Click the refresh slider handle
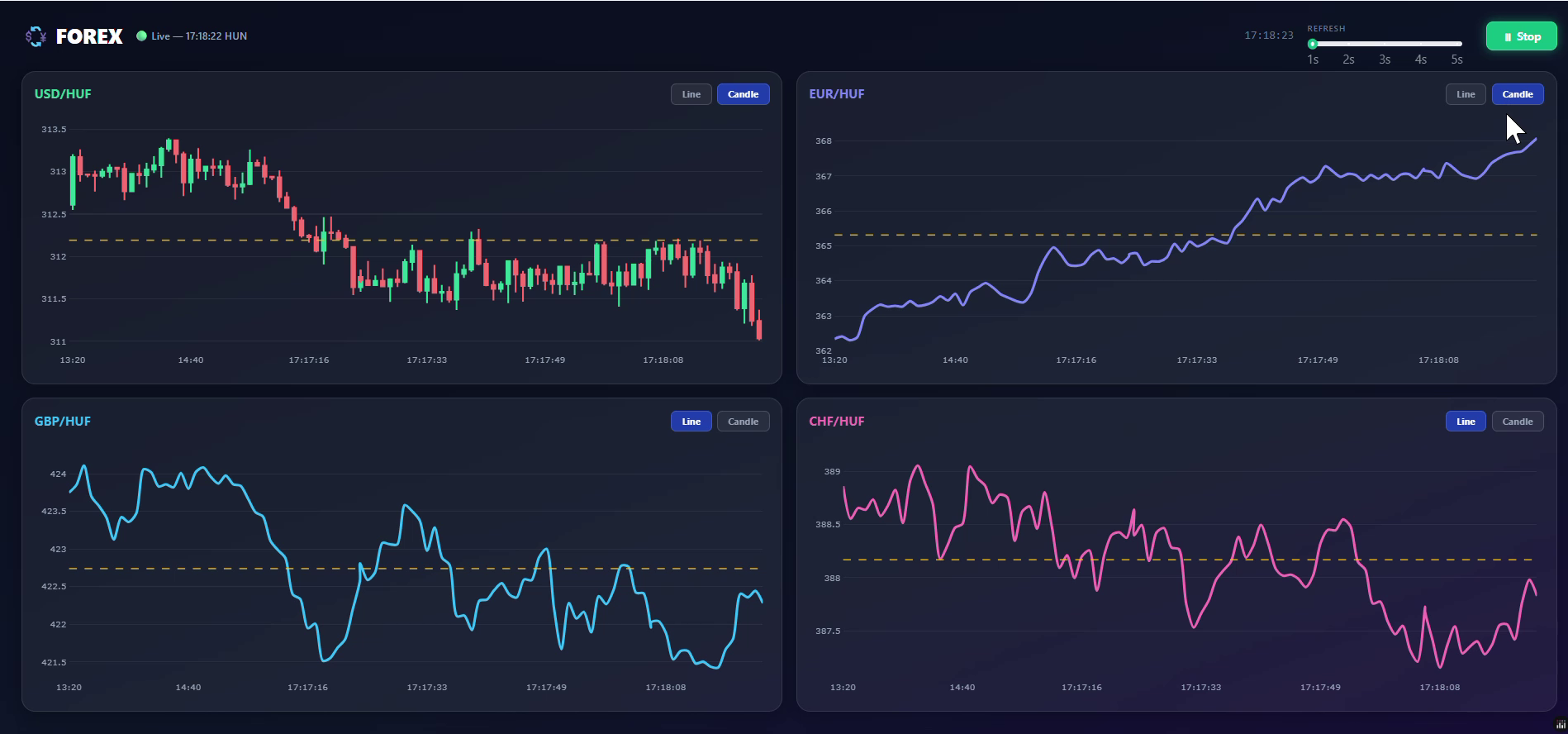Image resolution: width=1568 pixels, height=734 pixels. pyautogui.click(x=1312, y=44)
